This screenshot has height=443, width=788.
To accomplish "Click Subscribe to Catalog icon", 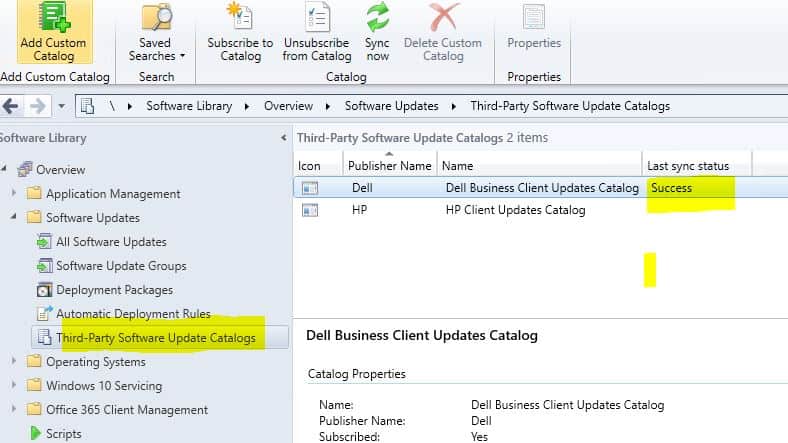I will [x=240, y=16].
